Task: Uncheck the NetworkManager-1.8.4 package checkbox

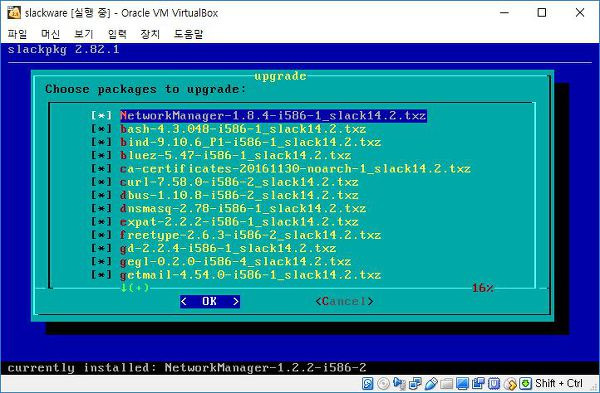Action: pyautogui.click(x=101, y=116)
